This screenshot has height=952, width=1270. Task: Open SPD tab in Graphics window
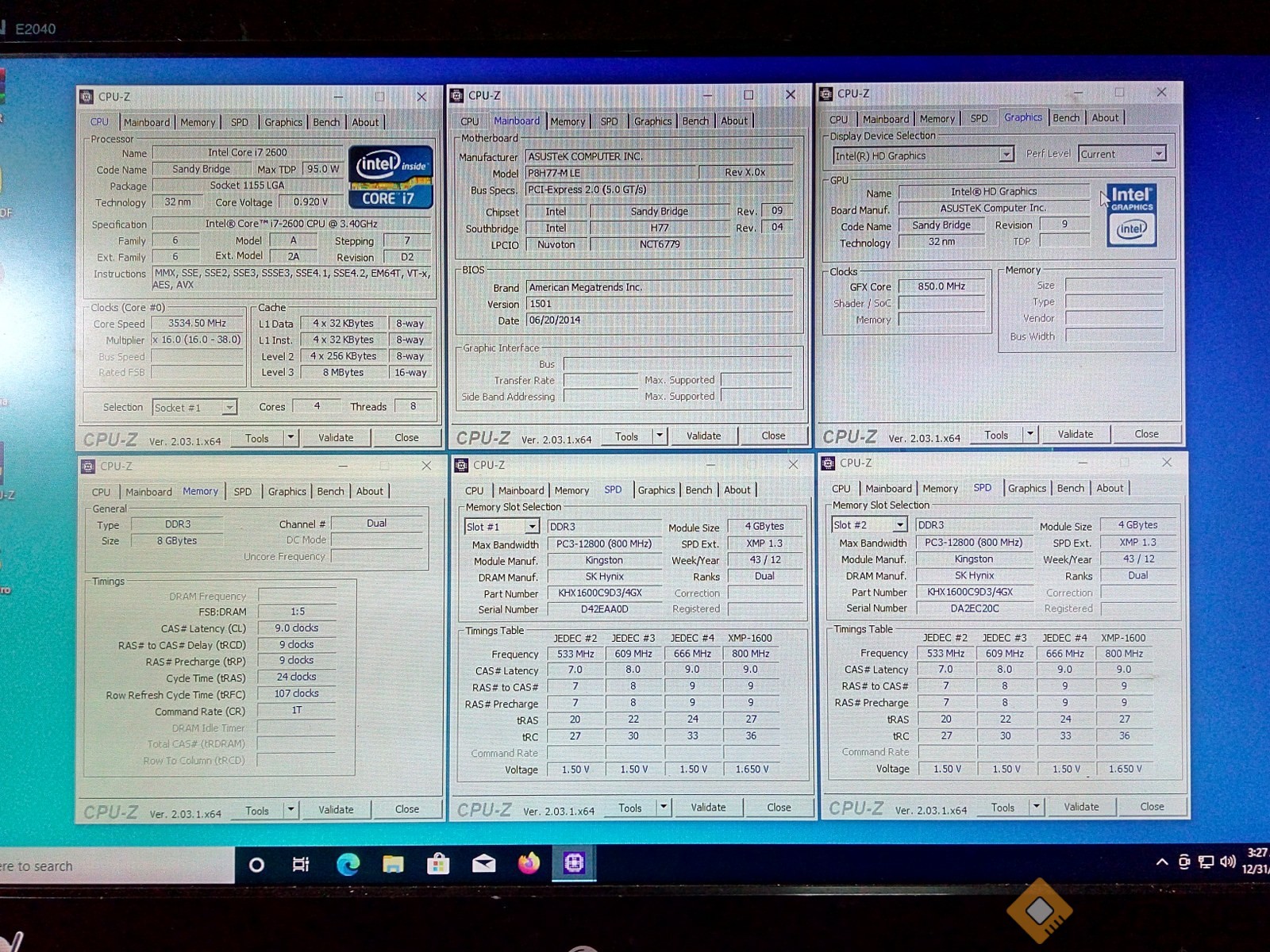tap(979, 118)
